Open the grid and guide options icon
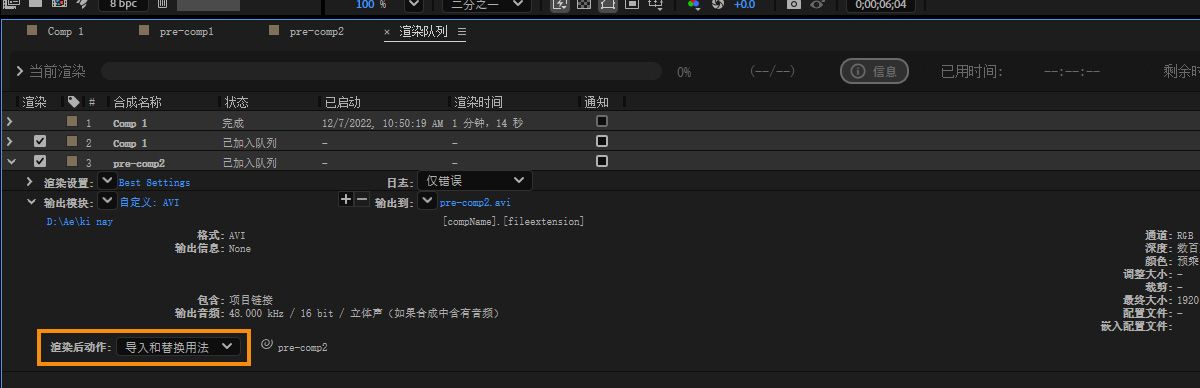 (x=655, y=5)
